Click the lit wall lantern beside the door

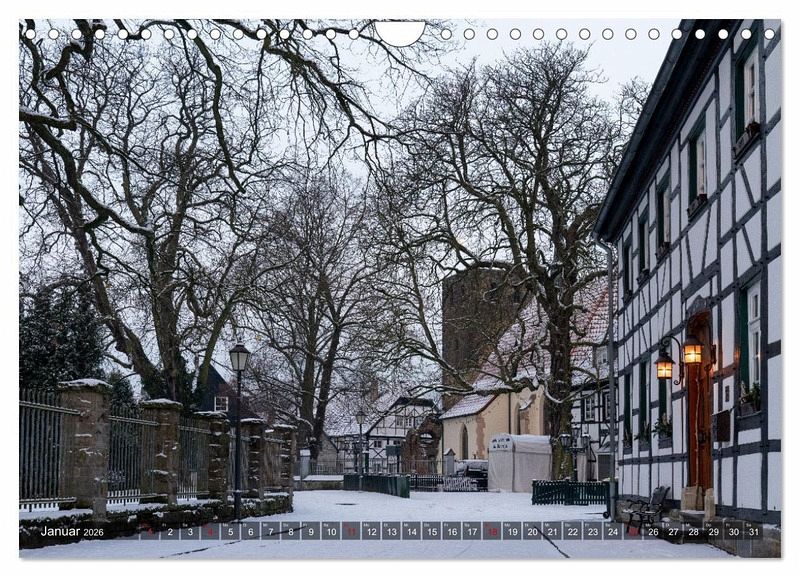coord(692,351)
